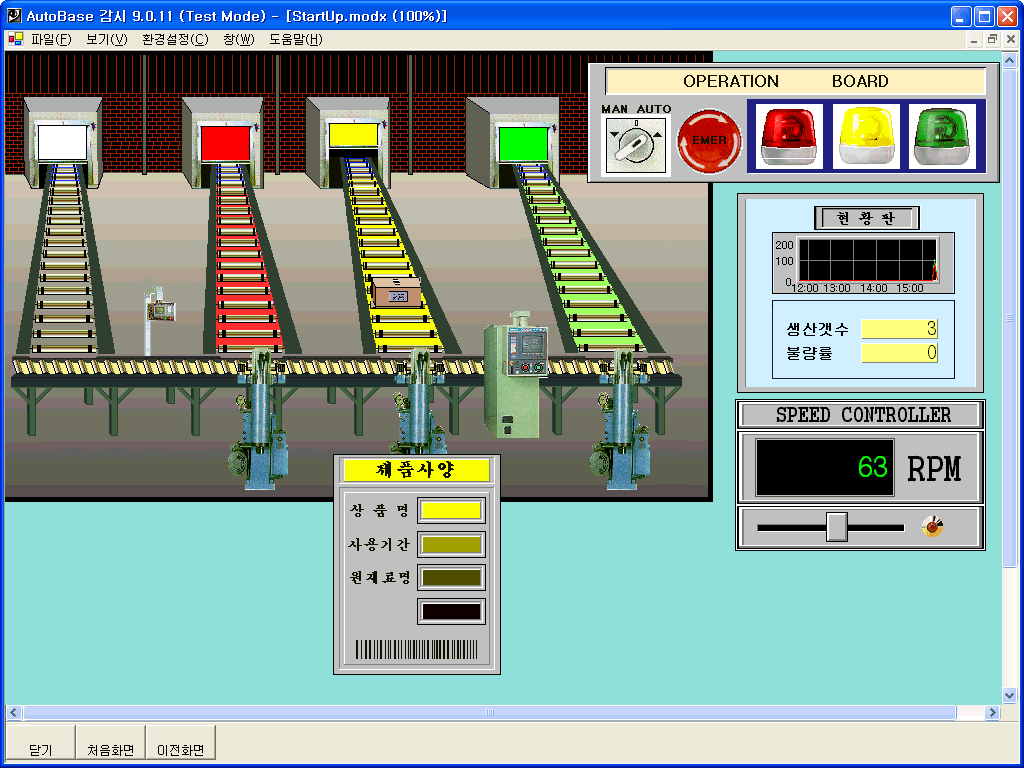The width and height of the screenshot is (1024, 768).
Task: Click the speed controller slider handle
Action: click(837, 527)
